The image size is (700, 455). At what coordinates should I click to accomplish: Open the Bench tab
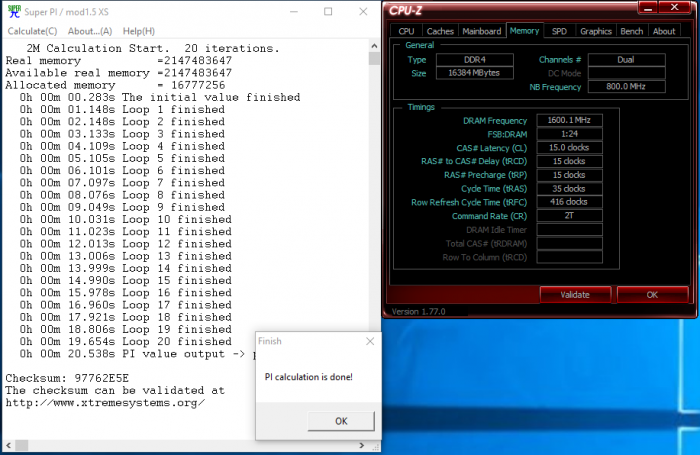(632, 31)
